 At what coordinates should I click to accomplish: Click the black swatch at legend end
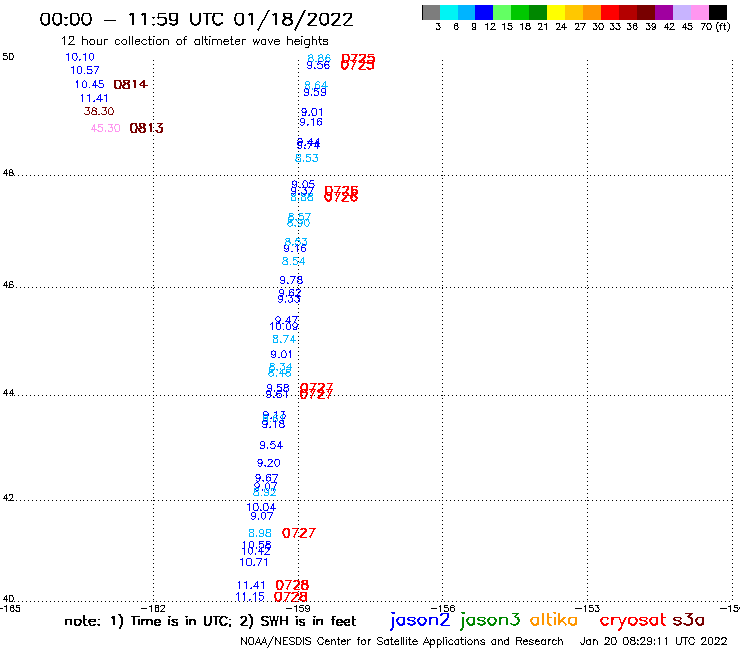click(x=718, y=12)
